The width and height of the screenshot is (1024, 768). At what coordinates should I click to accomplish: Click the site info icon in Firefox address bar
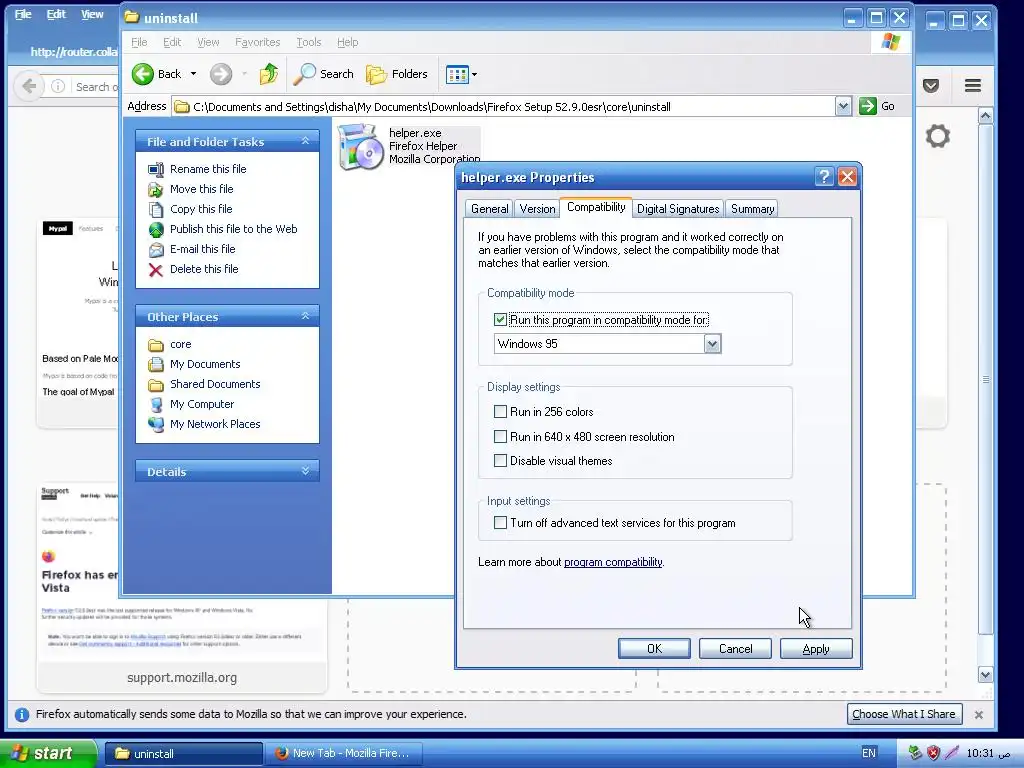pos(58,86)
